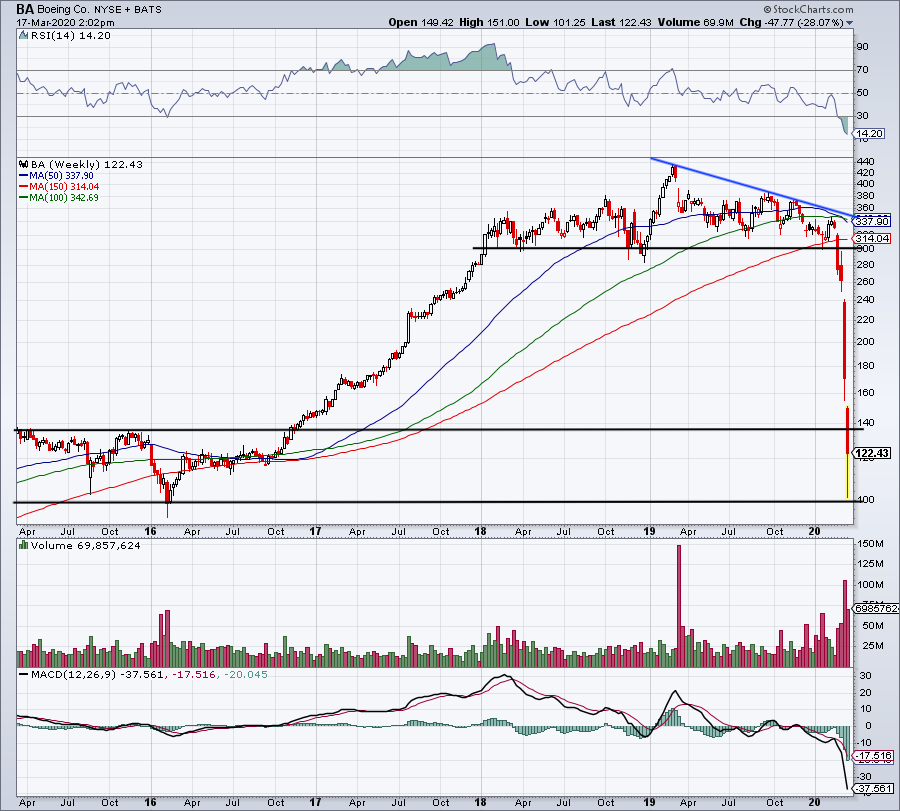The image size is (900, 811).
Task: Click the 150M label on volume axis
Action: point(870,544)
